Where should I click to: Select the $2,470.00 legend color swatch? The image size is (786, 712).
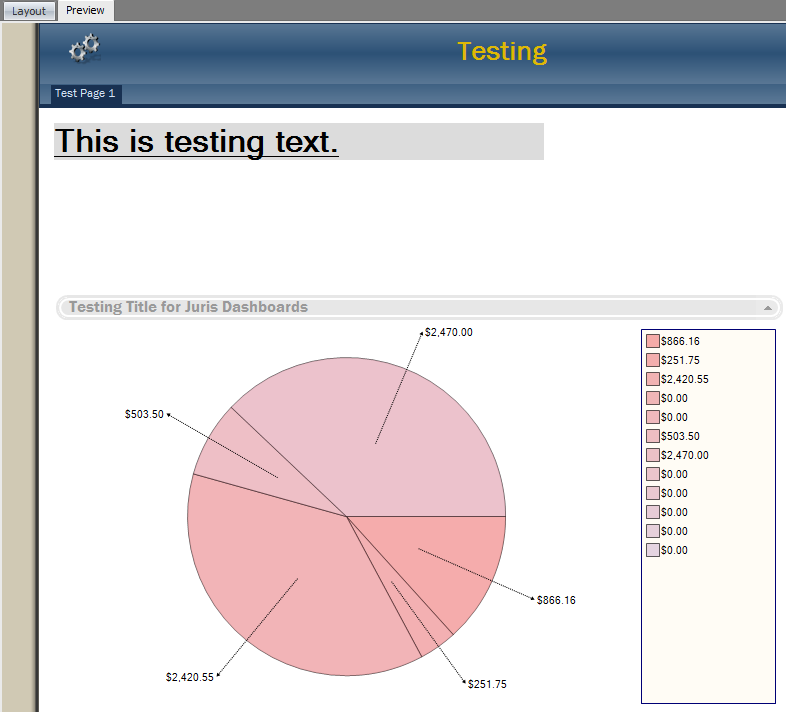point(653,456)
